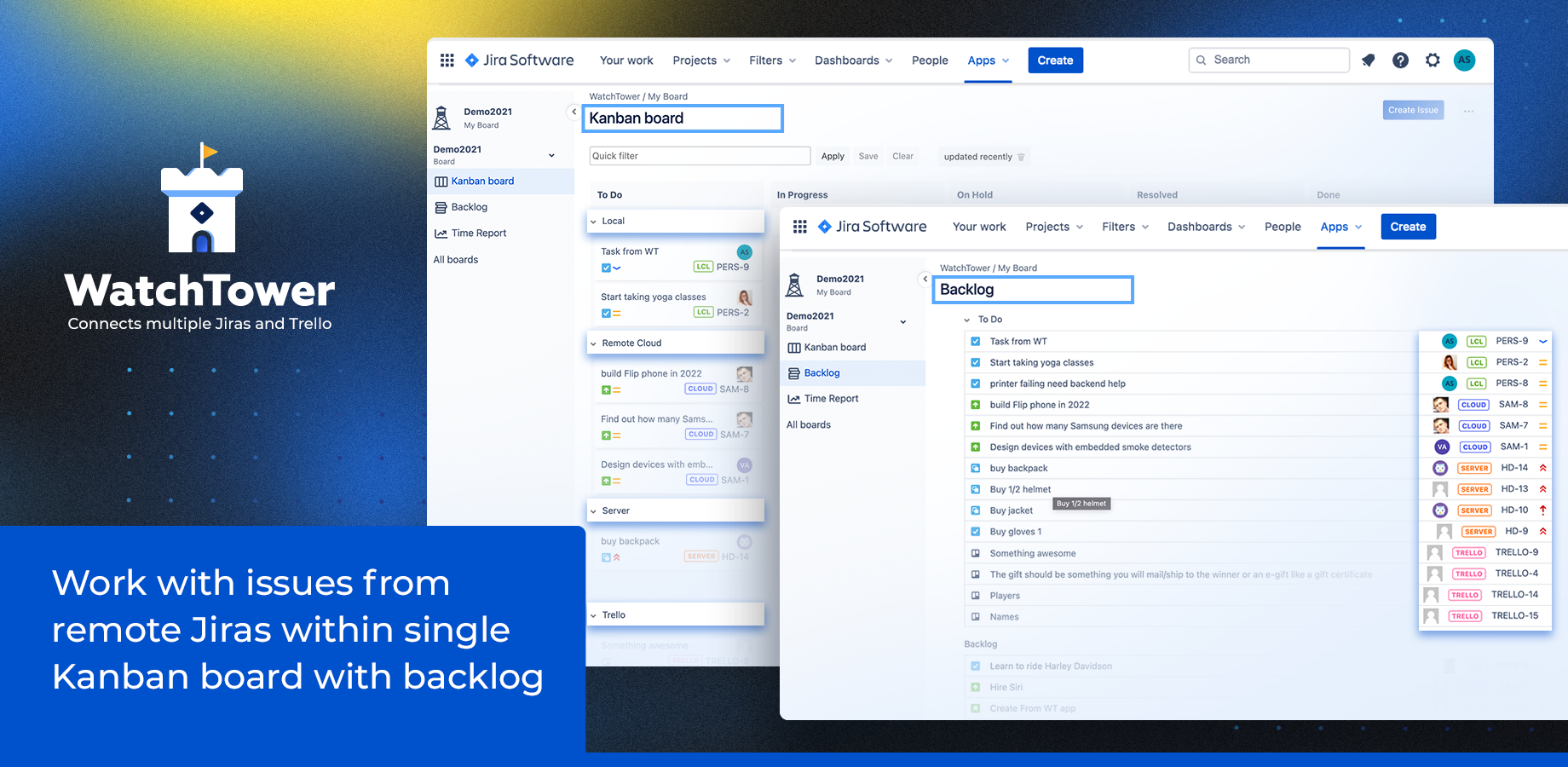Open app switcher grid in Backlog window
1568x767 pixels.
coord(799,227)
